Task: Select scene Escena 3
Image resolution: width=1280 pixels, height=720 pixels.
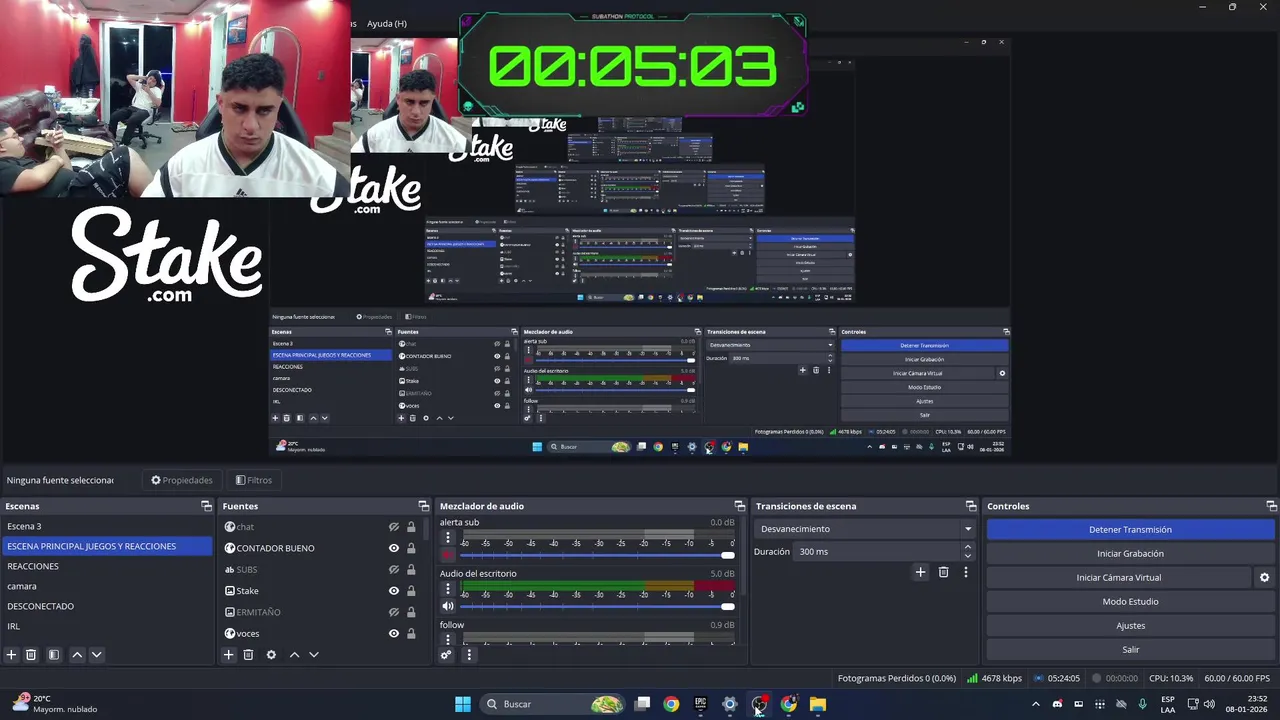Action: coord(107,526)
